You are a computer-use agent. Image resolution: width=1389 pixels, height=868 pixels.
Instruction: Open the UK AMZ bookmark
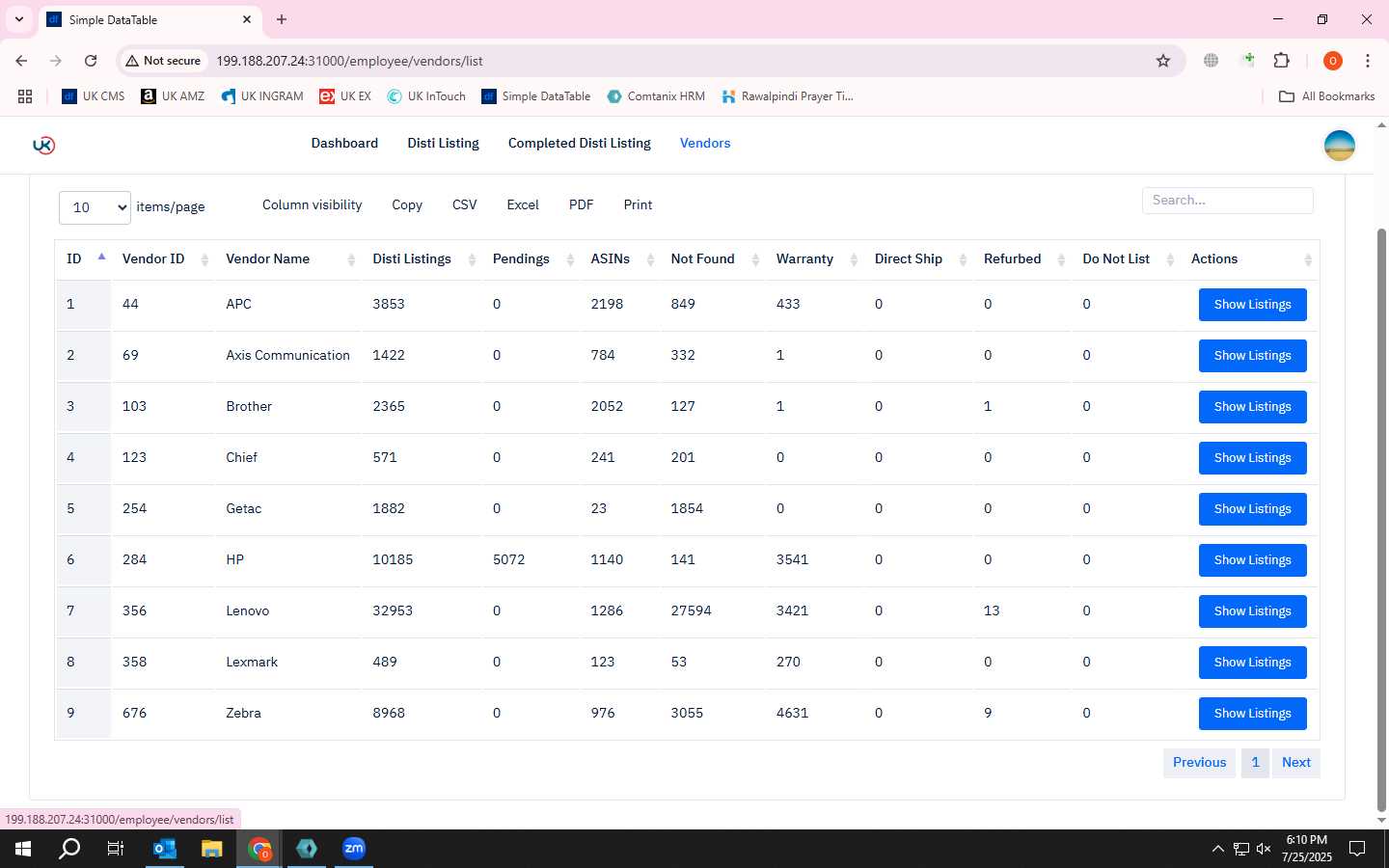click(173, 96)
